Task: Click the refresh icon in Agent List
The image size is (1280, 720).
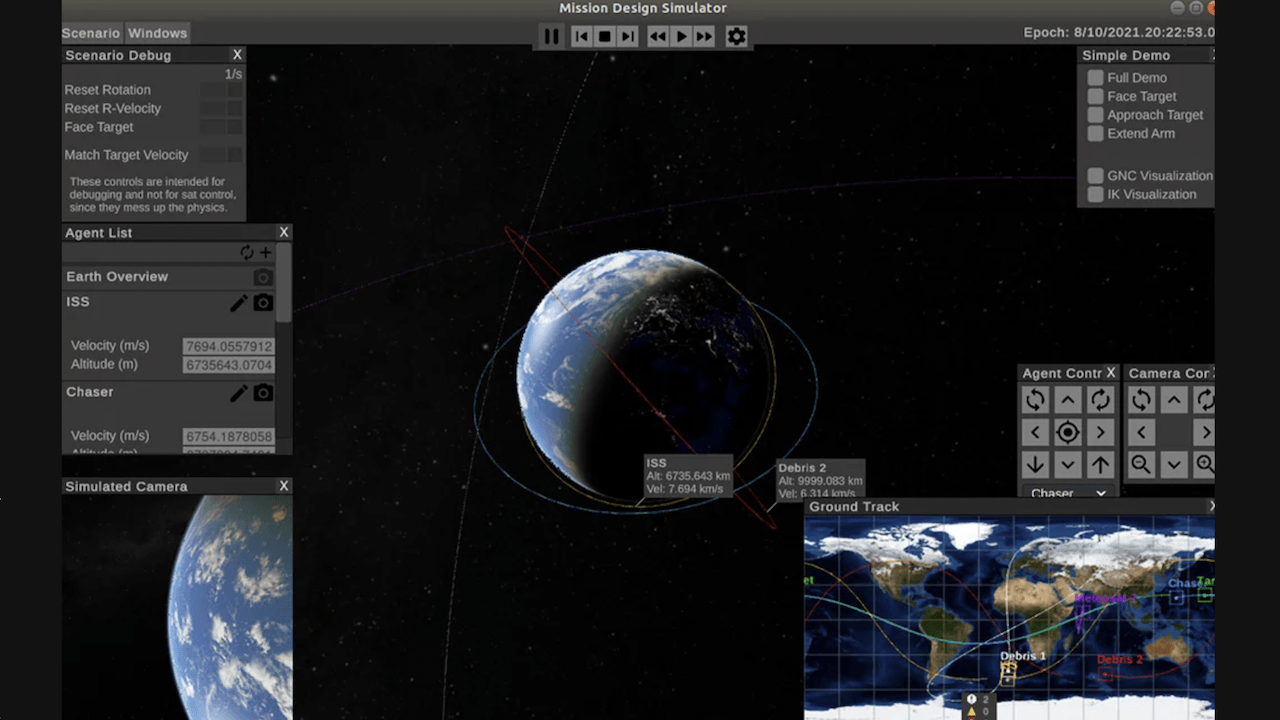Action: 247,252
